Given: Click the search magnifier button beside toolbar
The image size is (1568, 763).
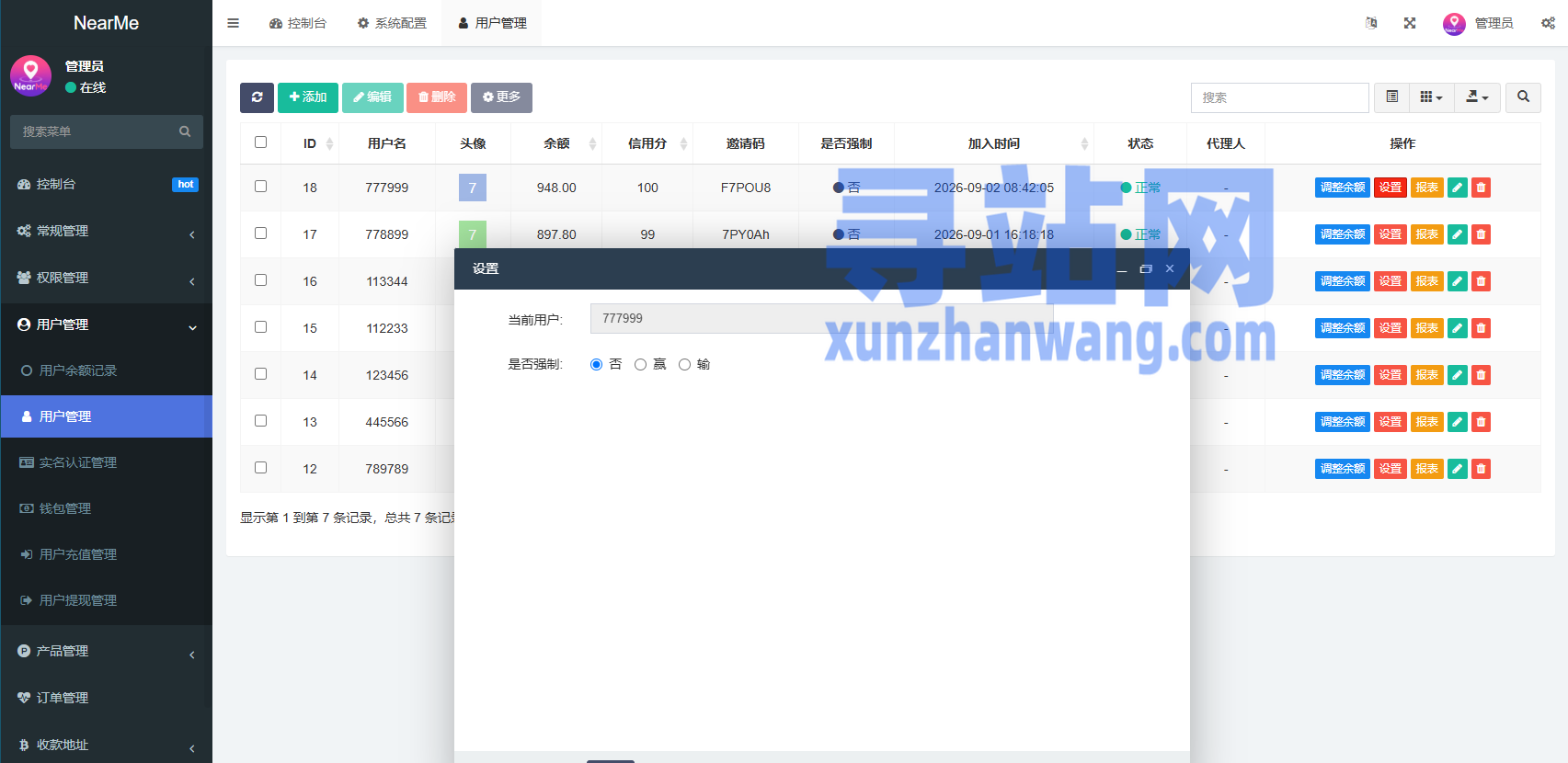Looking at the screenshot, I should pyautogui.click(x=1523, y=97).
